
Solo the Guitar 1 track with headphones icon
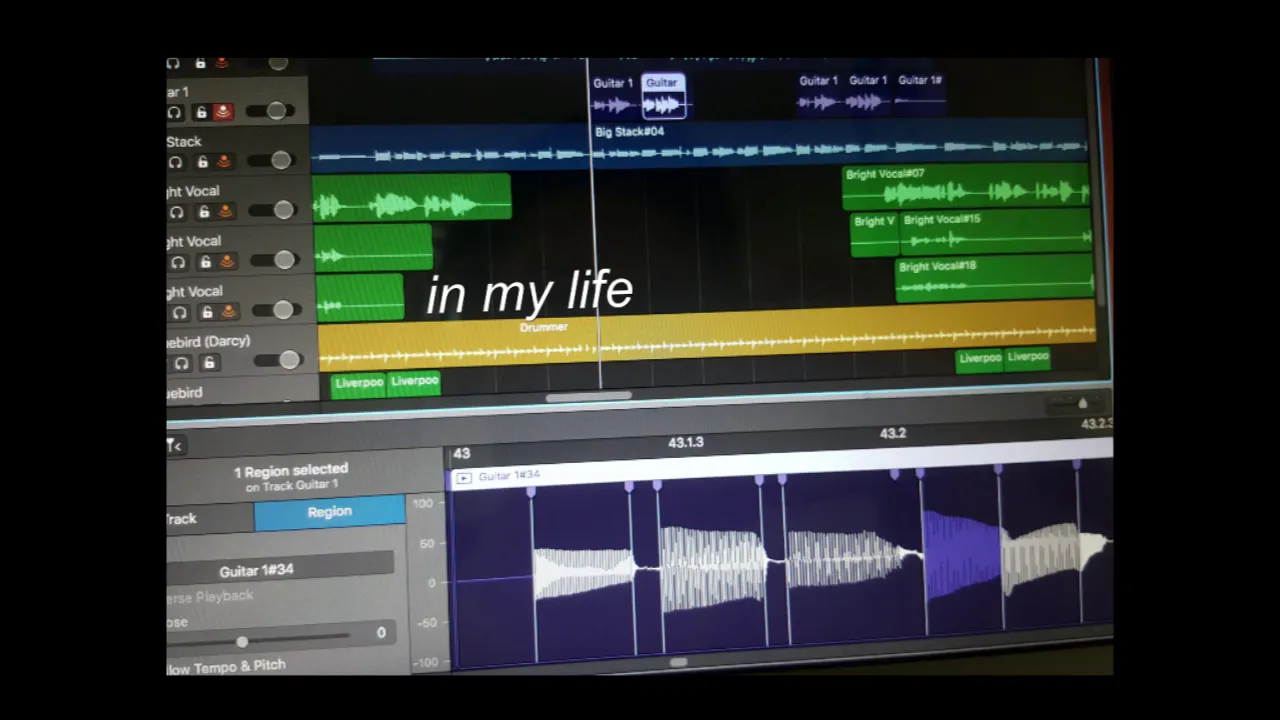click(176, 112)
